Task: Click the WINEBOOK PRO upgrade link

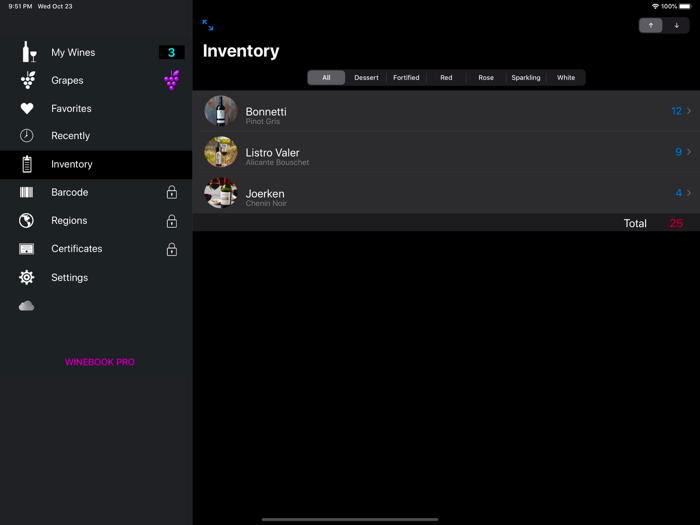Action: (x=100, y=362)
